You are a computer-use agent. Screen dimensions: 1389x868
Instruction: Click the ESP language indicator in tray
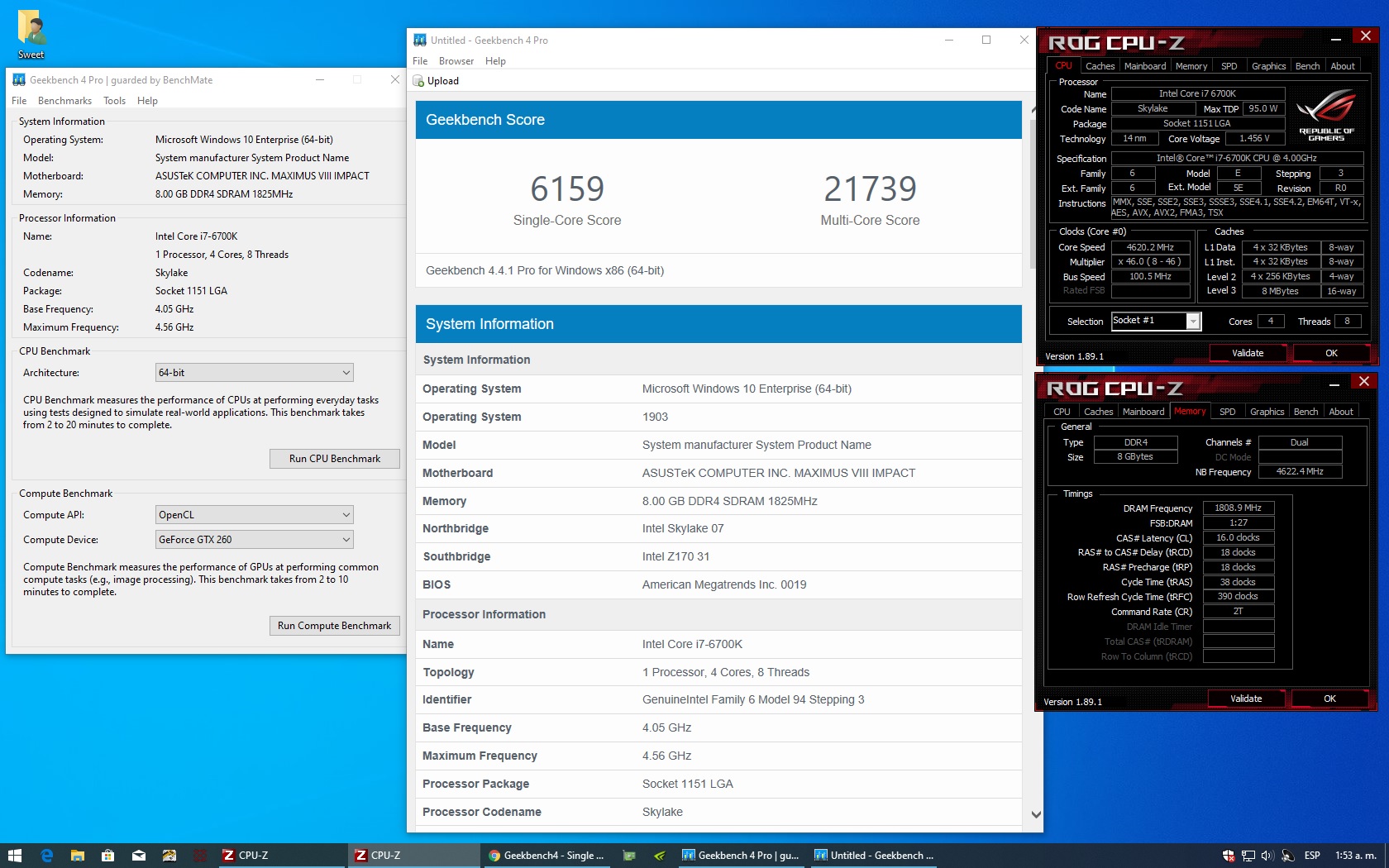click(1312, 856)
